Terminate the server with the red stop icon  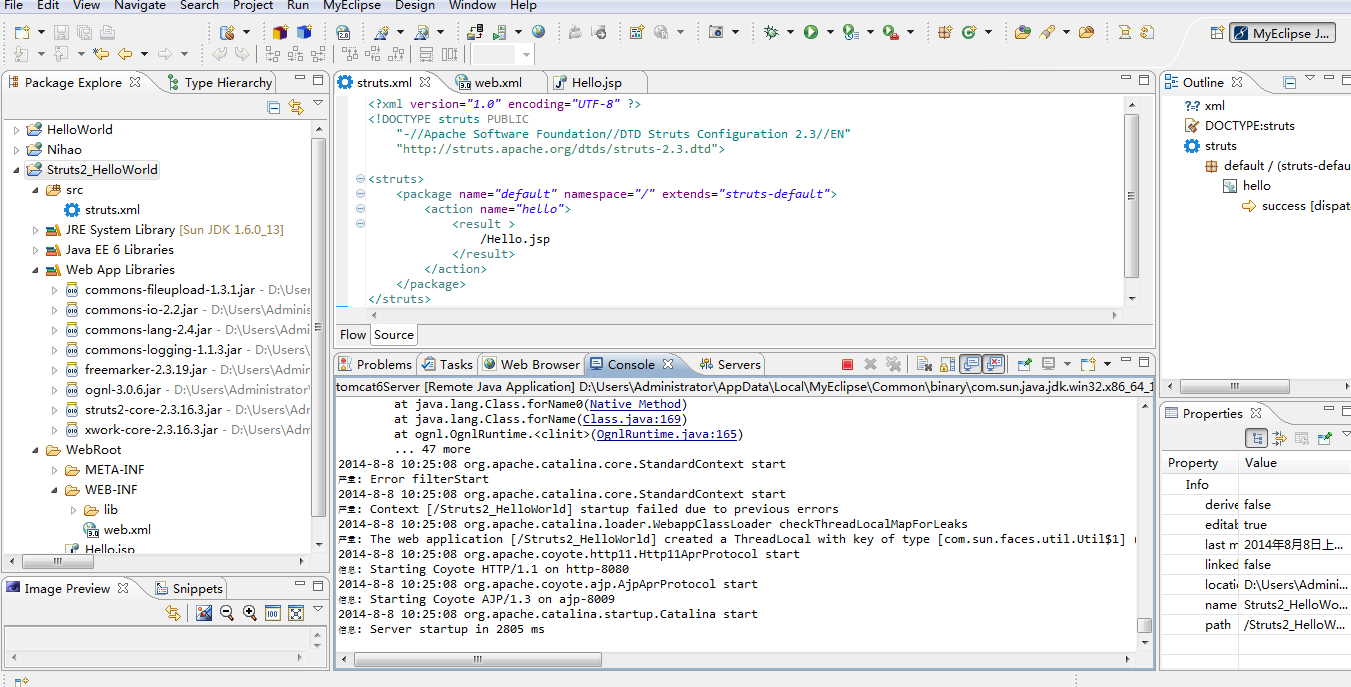847,365
